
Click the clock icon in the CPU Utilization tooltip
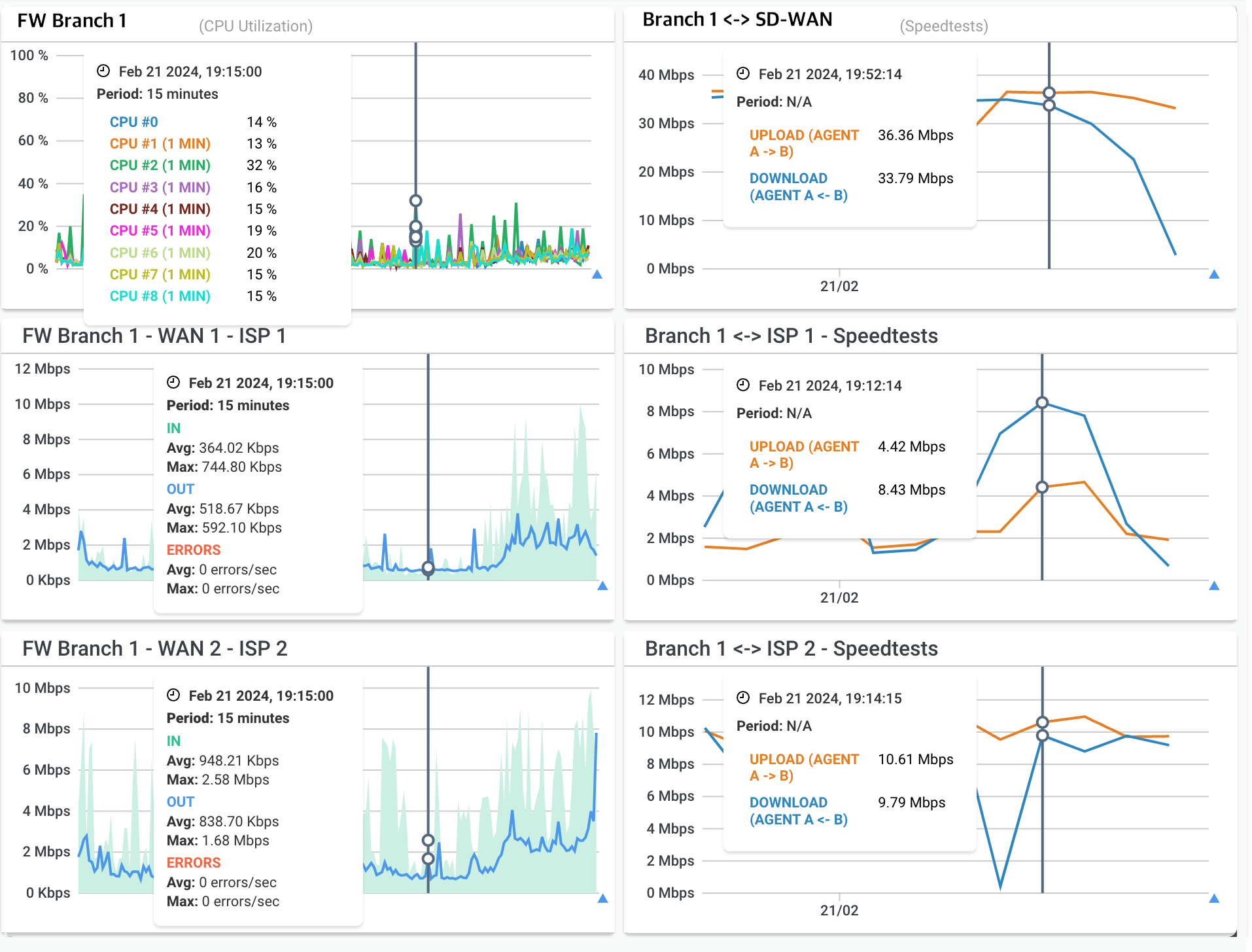tap(103, 71)
